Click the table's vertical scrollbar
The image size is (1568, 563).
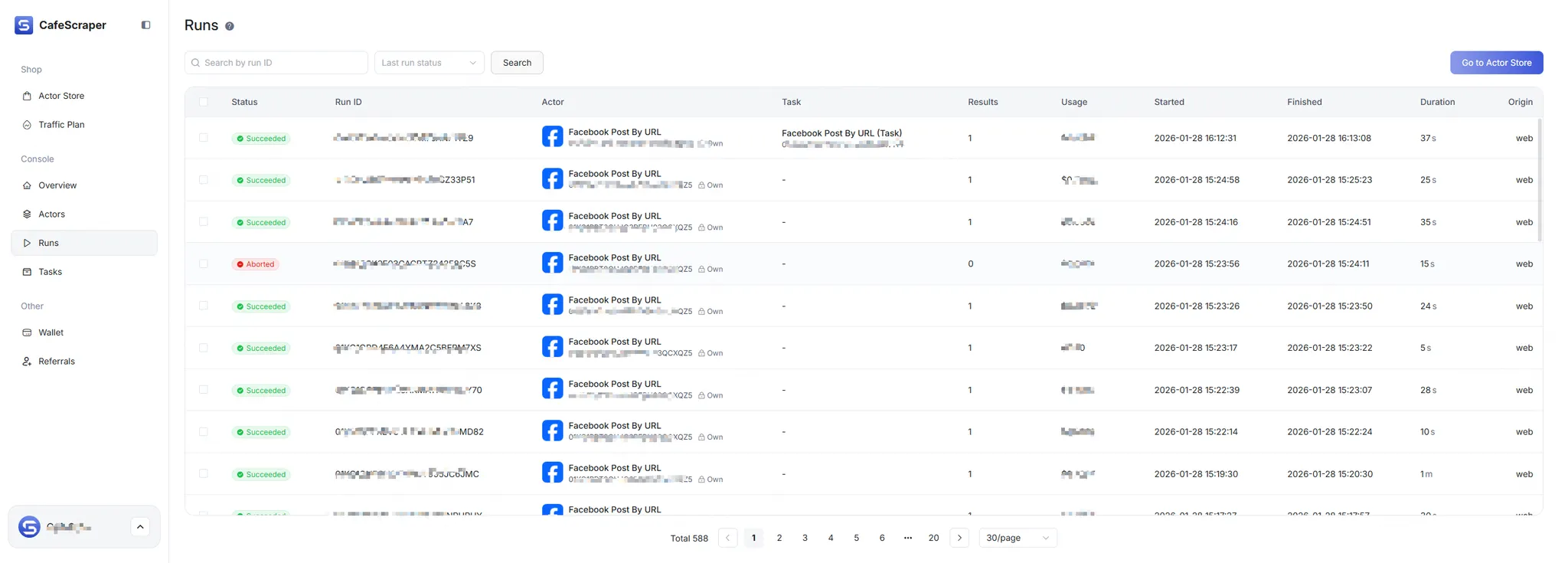click(1539, 180)
